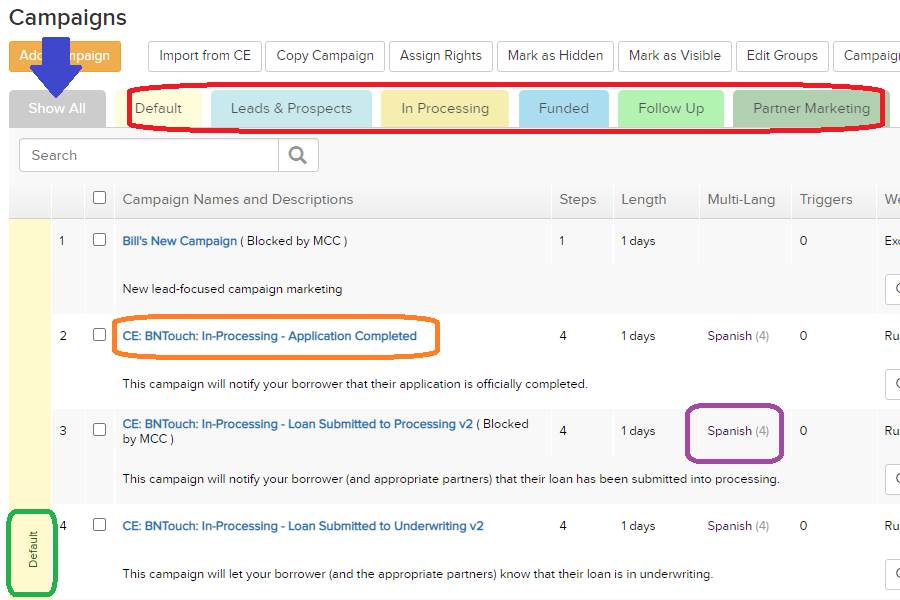Click Import from CE button
900x600 pixels.
(205, 56)
